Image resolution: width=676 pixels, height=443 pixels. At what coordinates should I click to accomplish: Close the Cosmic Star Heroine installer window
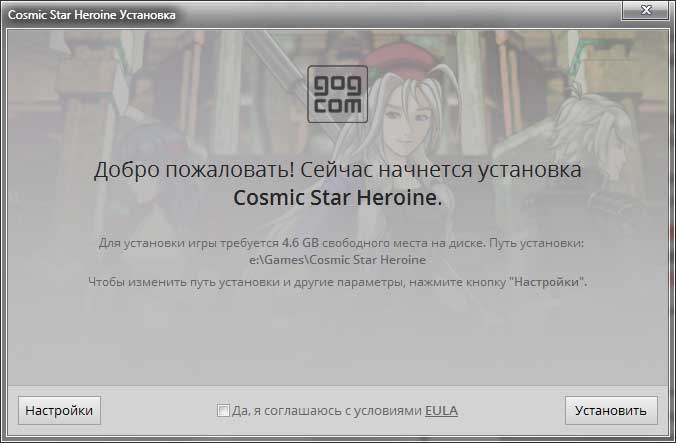[x=645, y=9]
